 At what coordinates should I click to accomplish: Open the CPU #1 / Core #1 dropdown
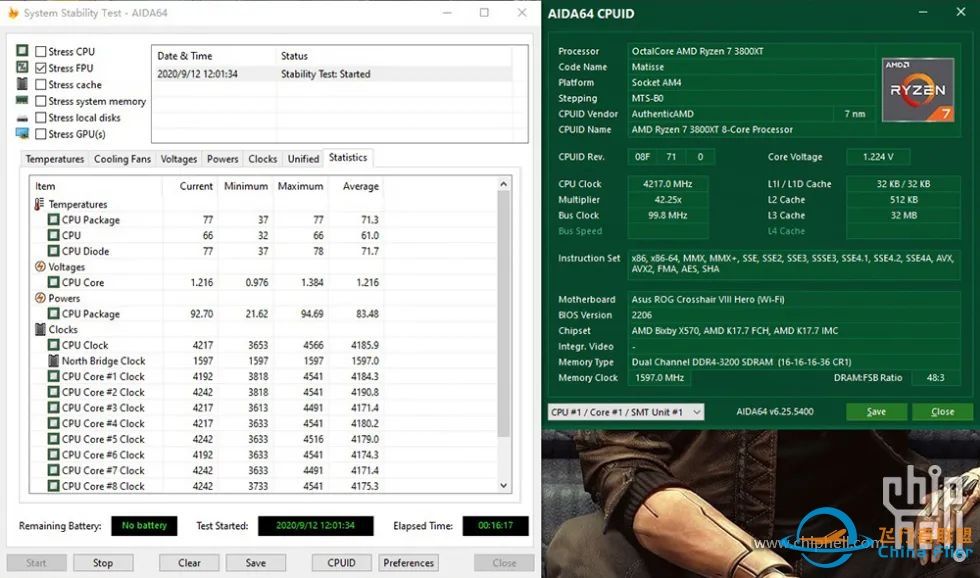click(x=626, y=412)
